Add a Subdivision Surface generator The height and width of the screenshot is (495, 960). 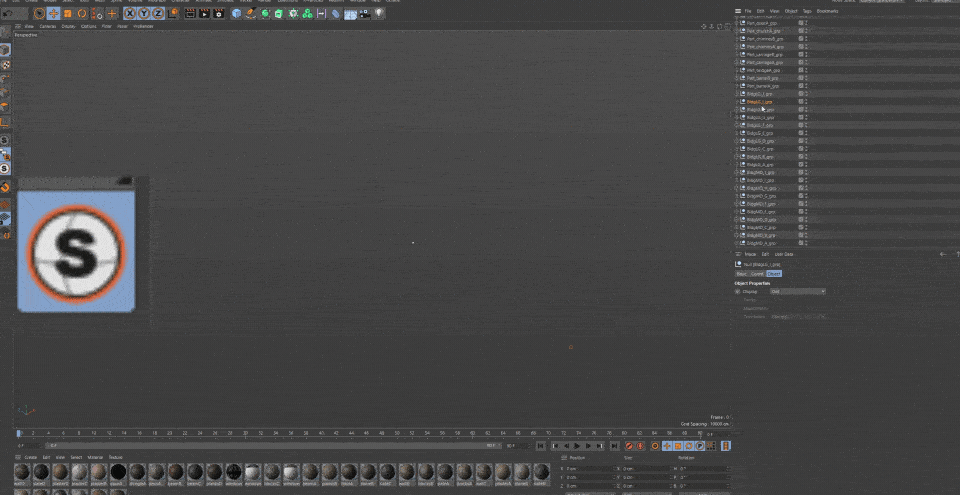265,13
